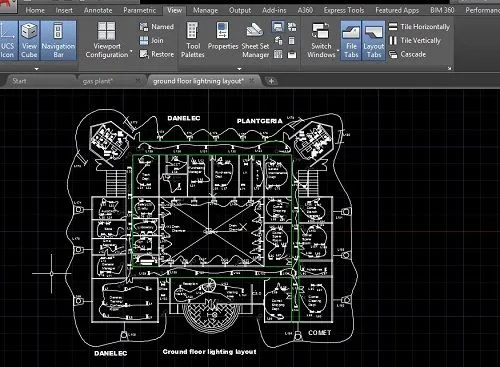Viewport: 500px width, 367px height.
Task: Click middle-right small palette icon in Palettes panel
Action: 292,41
